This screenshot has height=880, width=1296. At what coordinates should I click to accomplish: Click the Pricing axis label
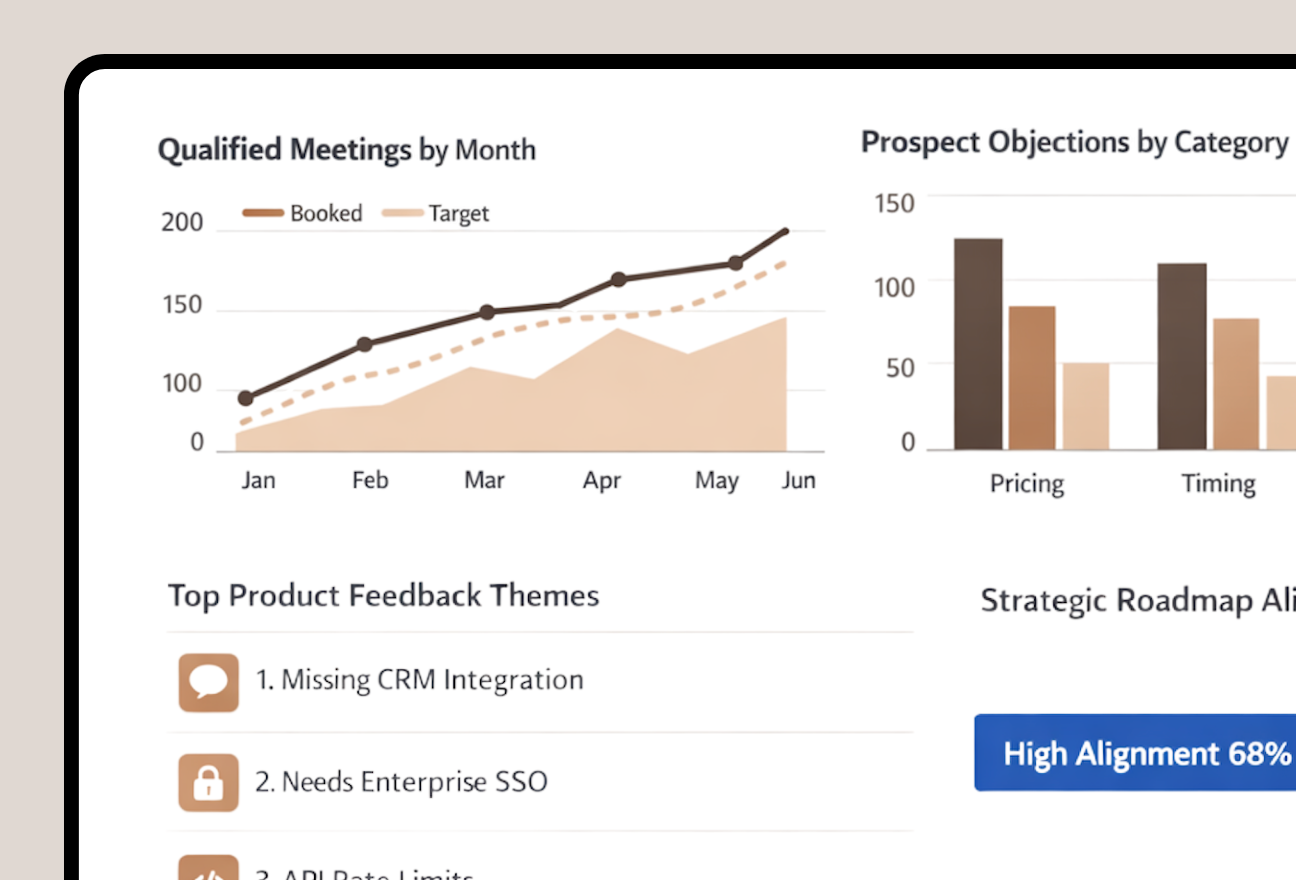(x=1026, y=484)
